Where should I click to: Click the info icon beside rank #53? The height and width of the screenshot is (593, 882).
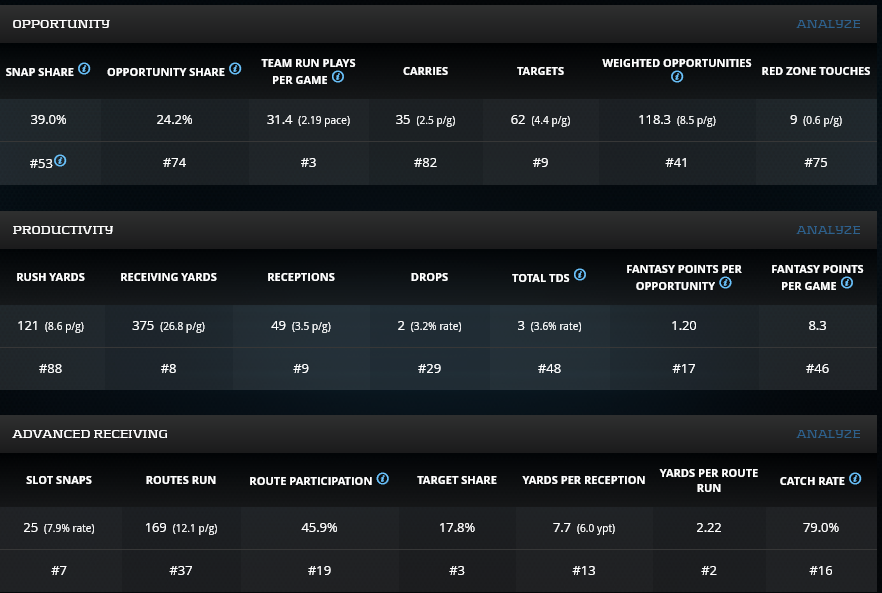[x=60, y=161]
